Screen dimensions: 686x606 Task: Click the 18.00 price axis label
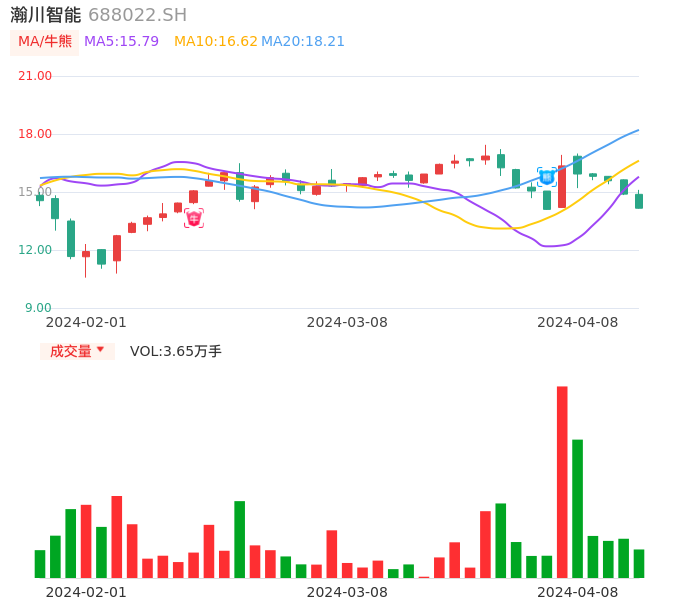pos(36,134)
